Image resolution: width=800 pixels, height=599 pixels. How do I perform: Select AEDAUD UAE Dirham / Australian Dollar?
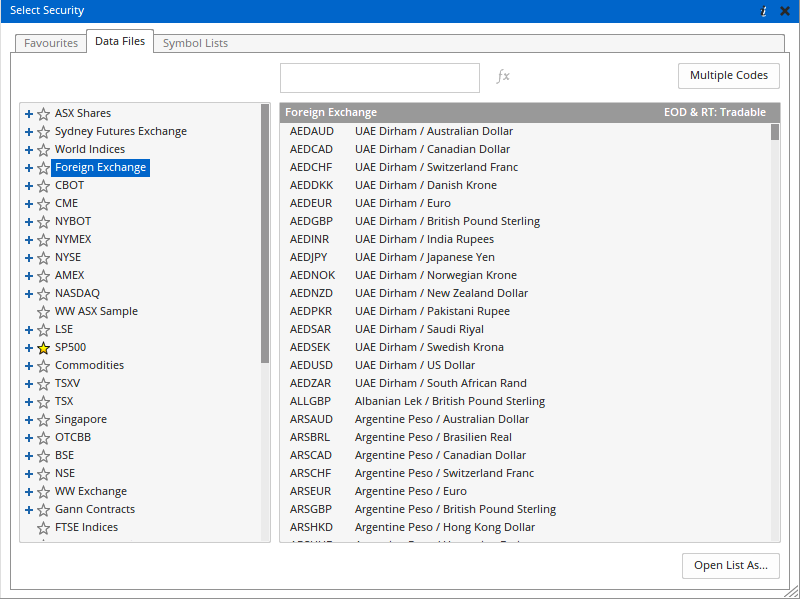pos(526,131)
